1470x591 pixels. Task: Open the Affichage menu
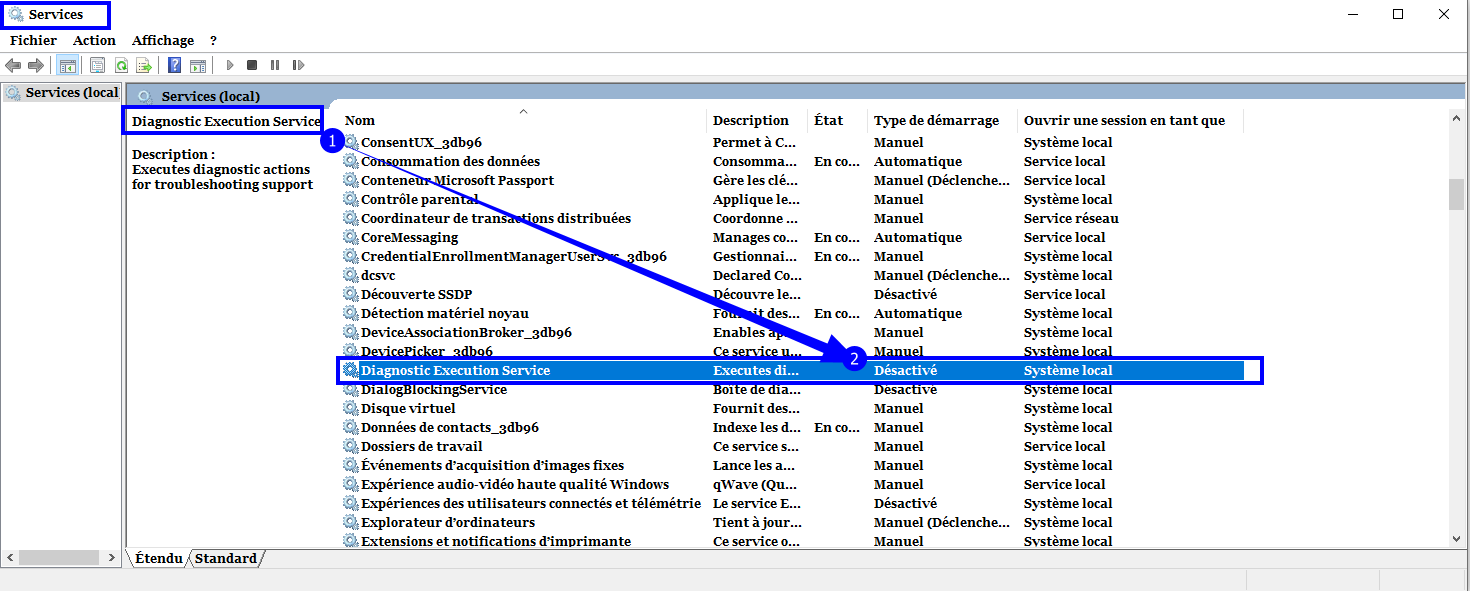(x=163, y=40)
